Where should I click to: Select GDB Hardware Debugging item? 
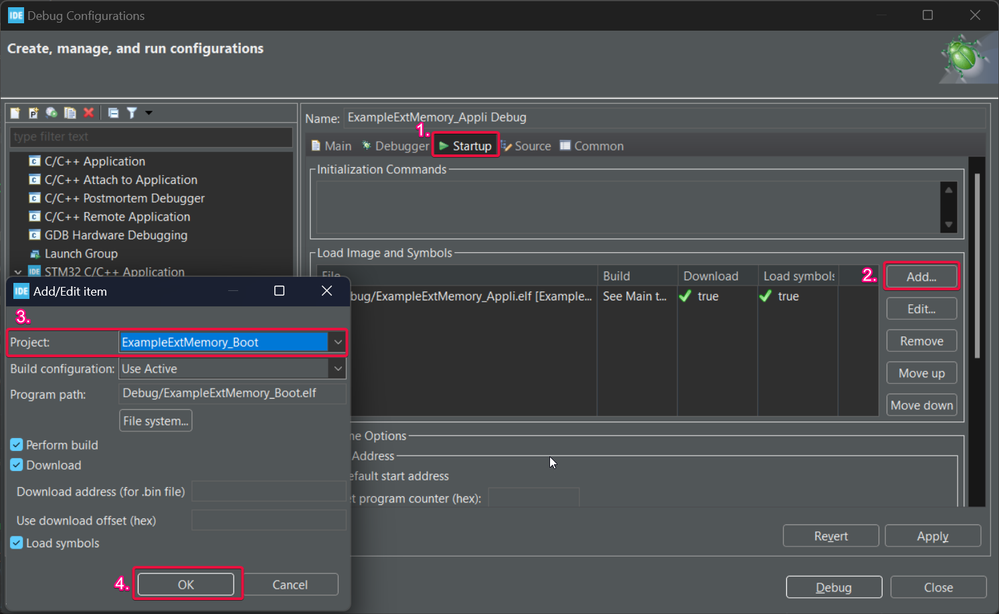tap(116, 235)
